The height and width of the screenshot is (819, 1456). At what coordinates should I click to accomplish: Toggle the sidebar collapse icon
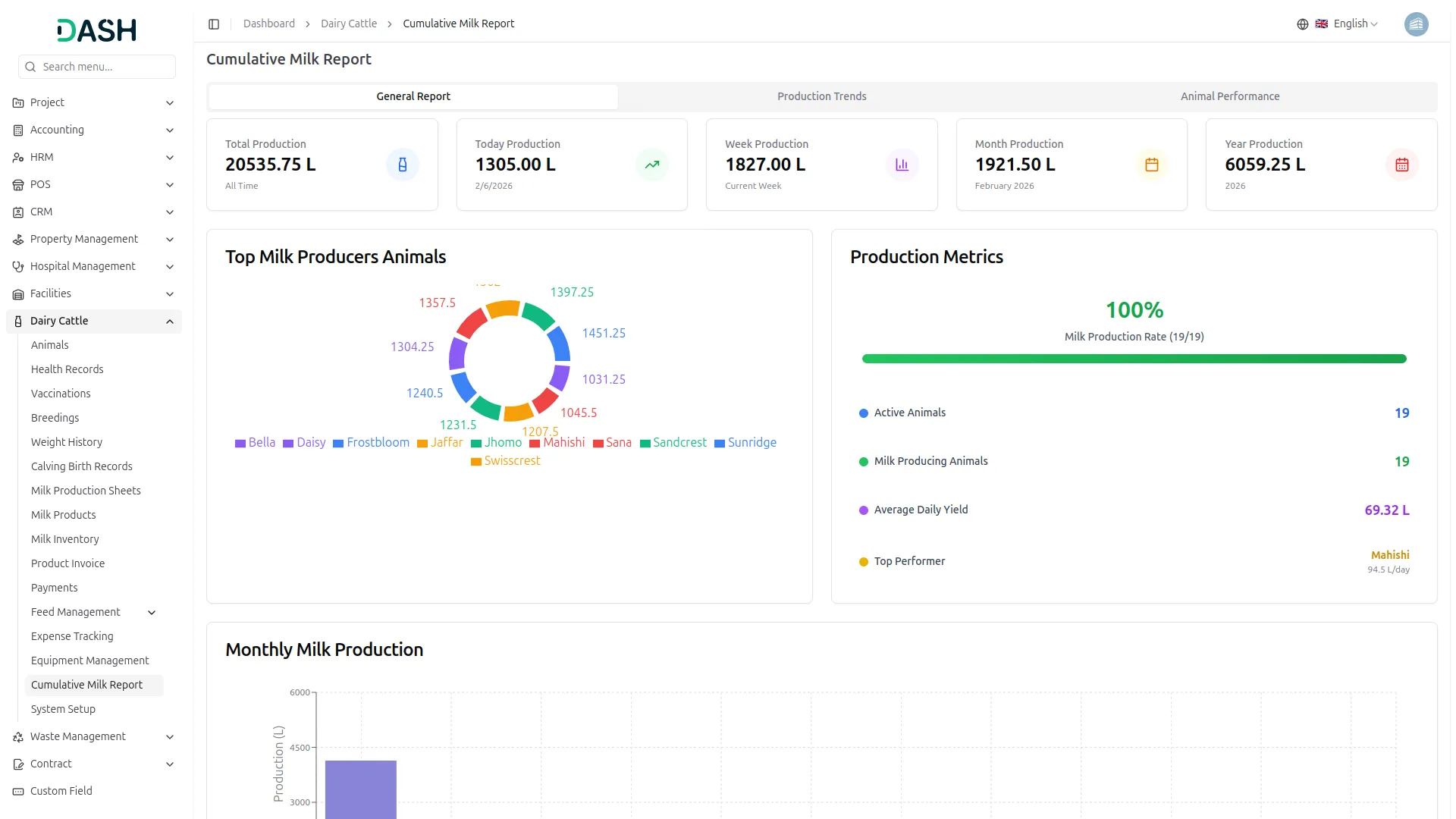214,24
